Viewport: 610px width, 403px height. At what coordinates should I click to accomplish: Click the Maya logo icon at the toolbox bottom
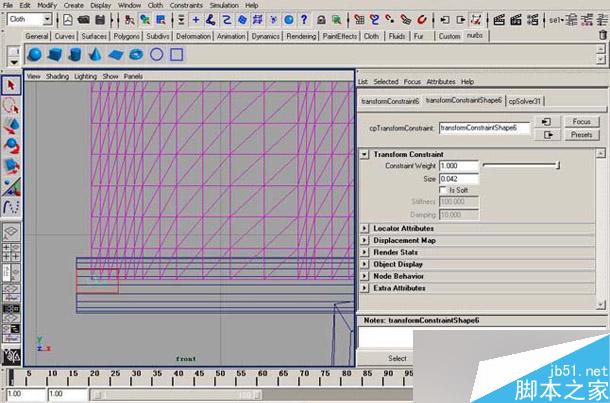click(x=11, y=356)
